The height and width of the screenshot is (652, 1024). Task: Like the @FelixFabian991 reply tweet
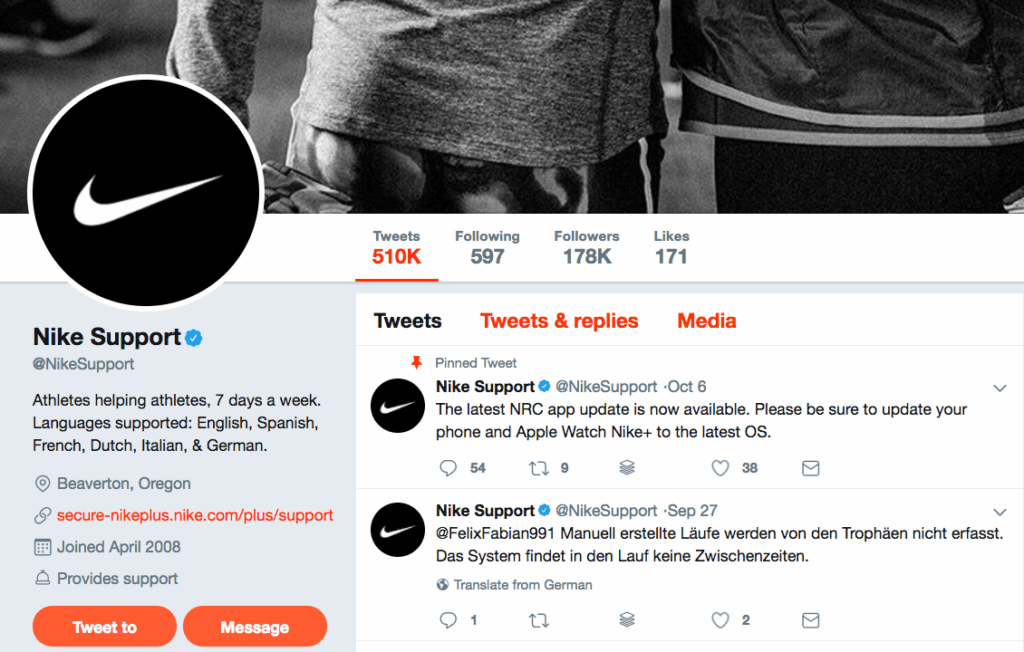click(x=719, y=620)
